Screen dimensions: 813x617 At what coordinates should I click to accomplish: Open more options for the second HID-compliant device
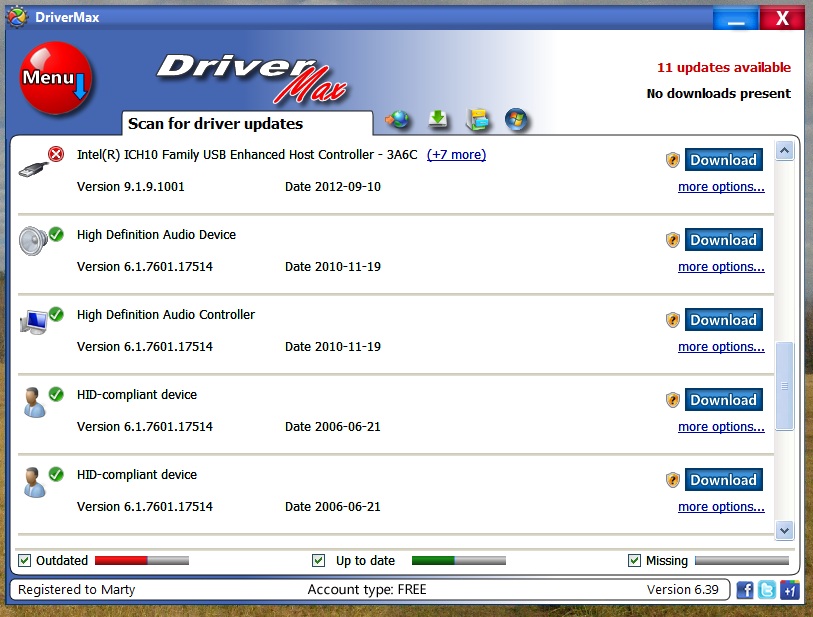coord(721,507)
